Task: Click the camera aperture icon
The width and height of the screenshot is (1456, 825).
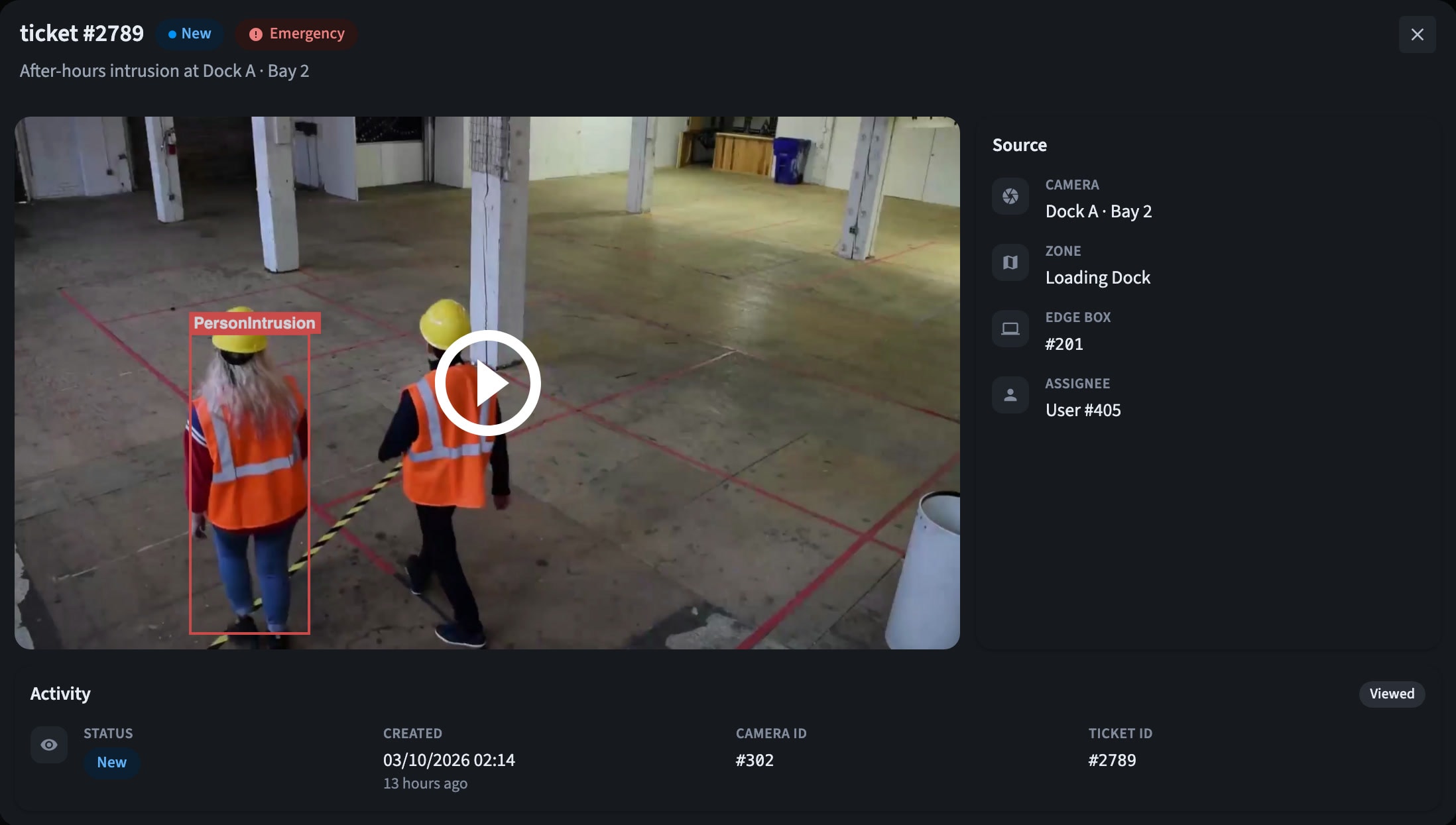Action: 1010,196
